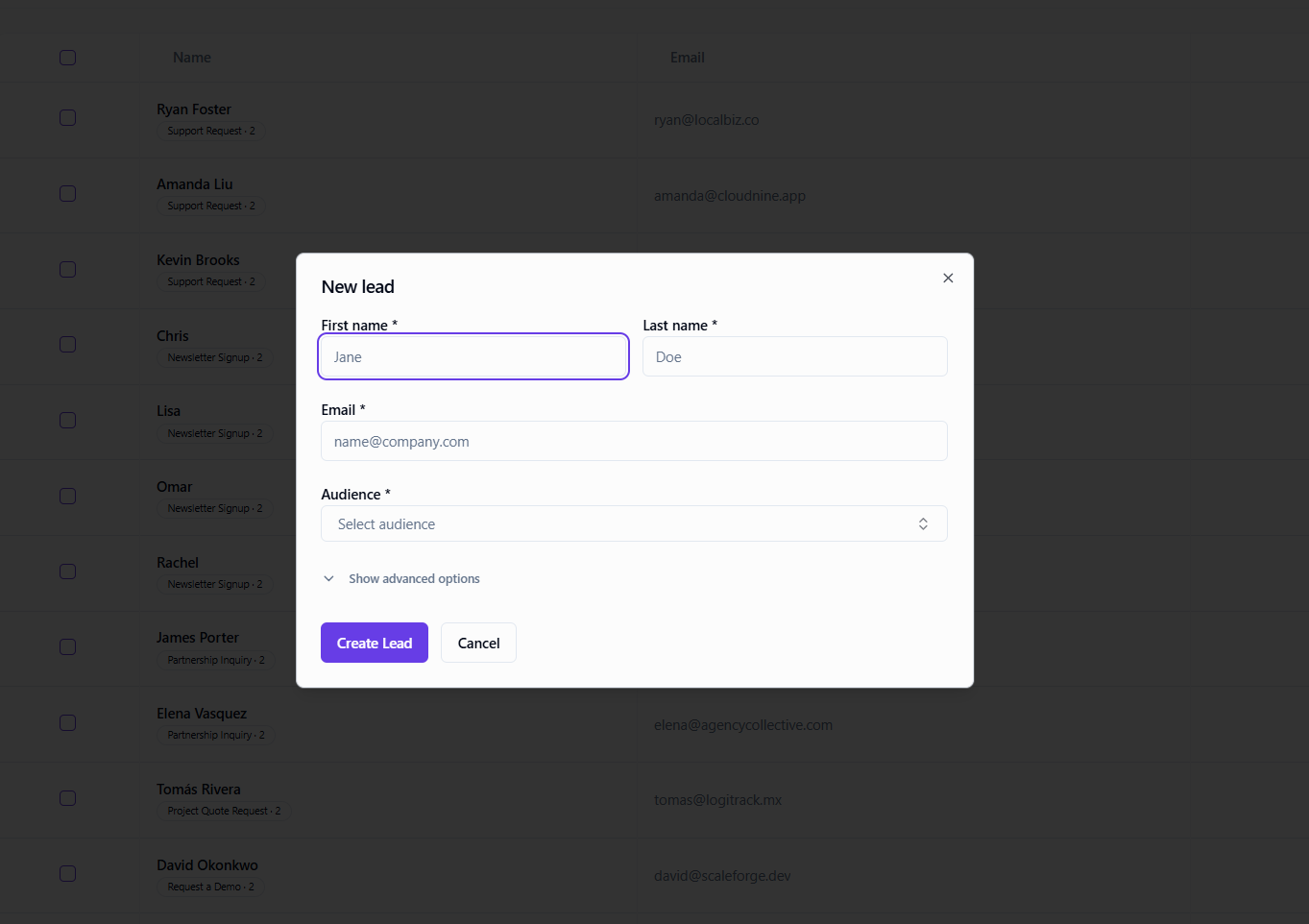Select the James Porter row checkbox
1309x924 pixels.
point(67,646)
